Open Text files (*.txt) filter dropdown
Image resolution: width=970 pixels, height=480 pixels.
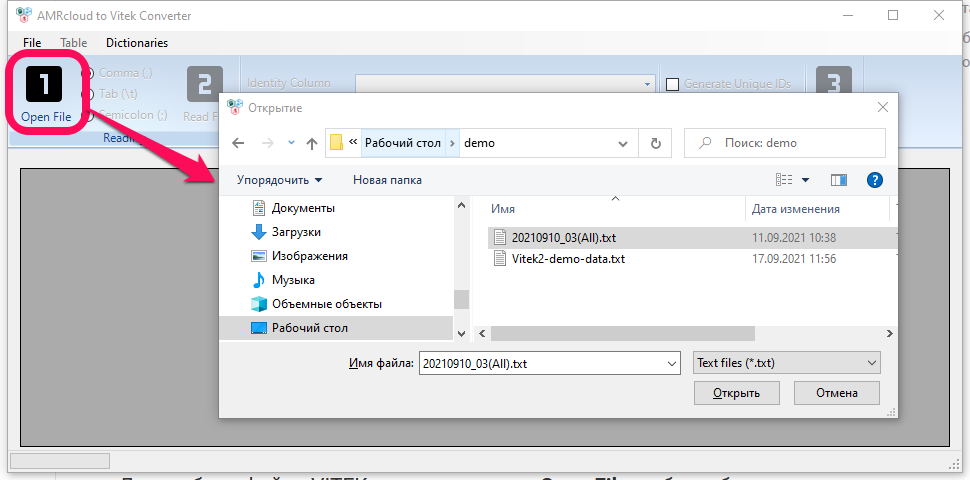click(x=787, y=363)
